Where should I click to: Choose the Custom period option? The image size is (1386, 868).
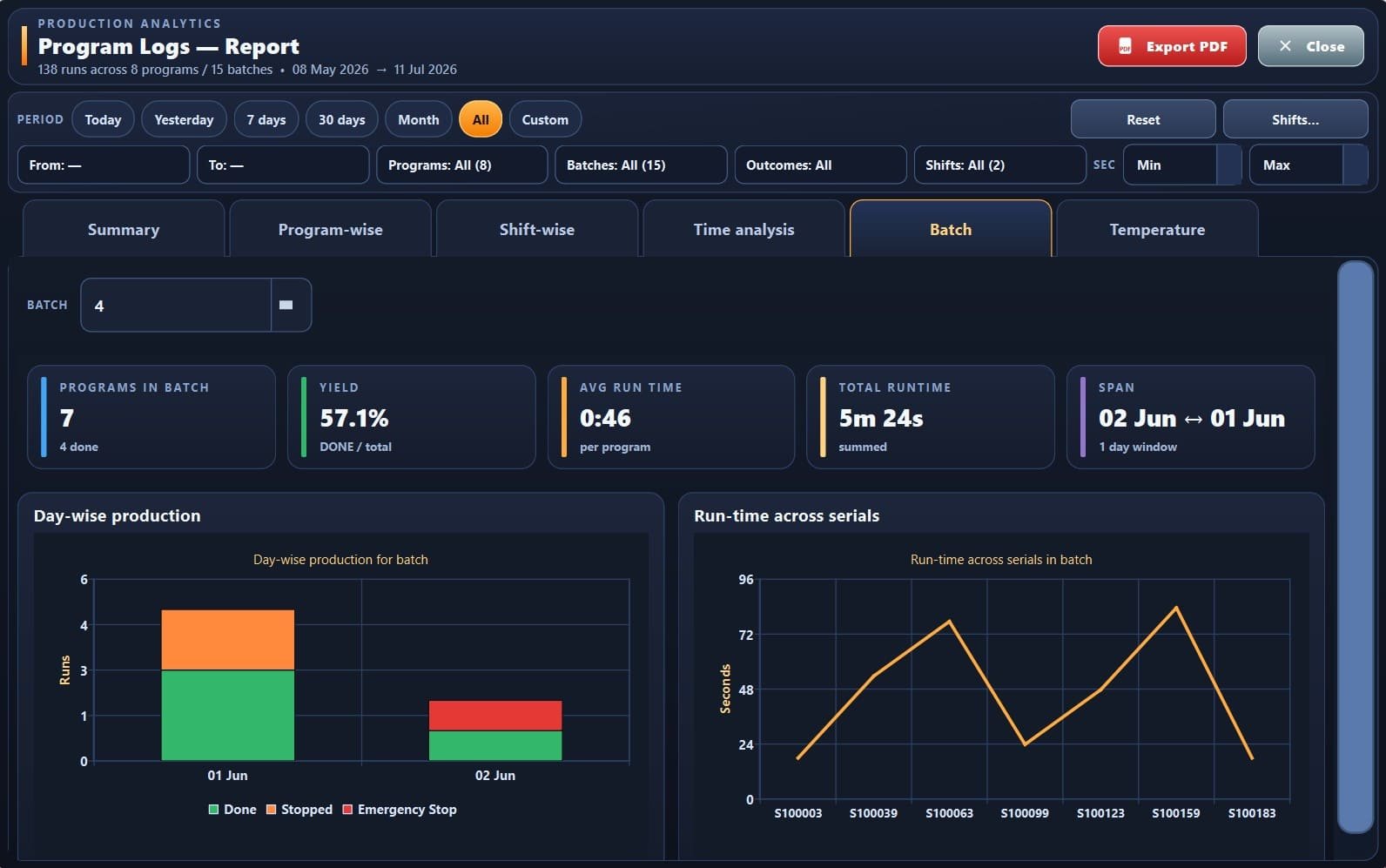pos(545,120)
